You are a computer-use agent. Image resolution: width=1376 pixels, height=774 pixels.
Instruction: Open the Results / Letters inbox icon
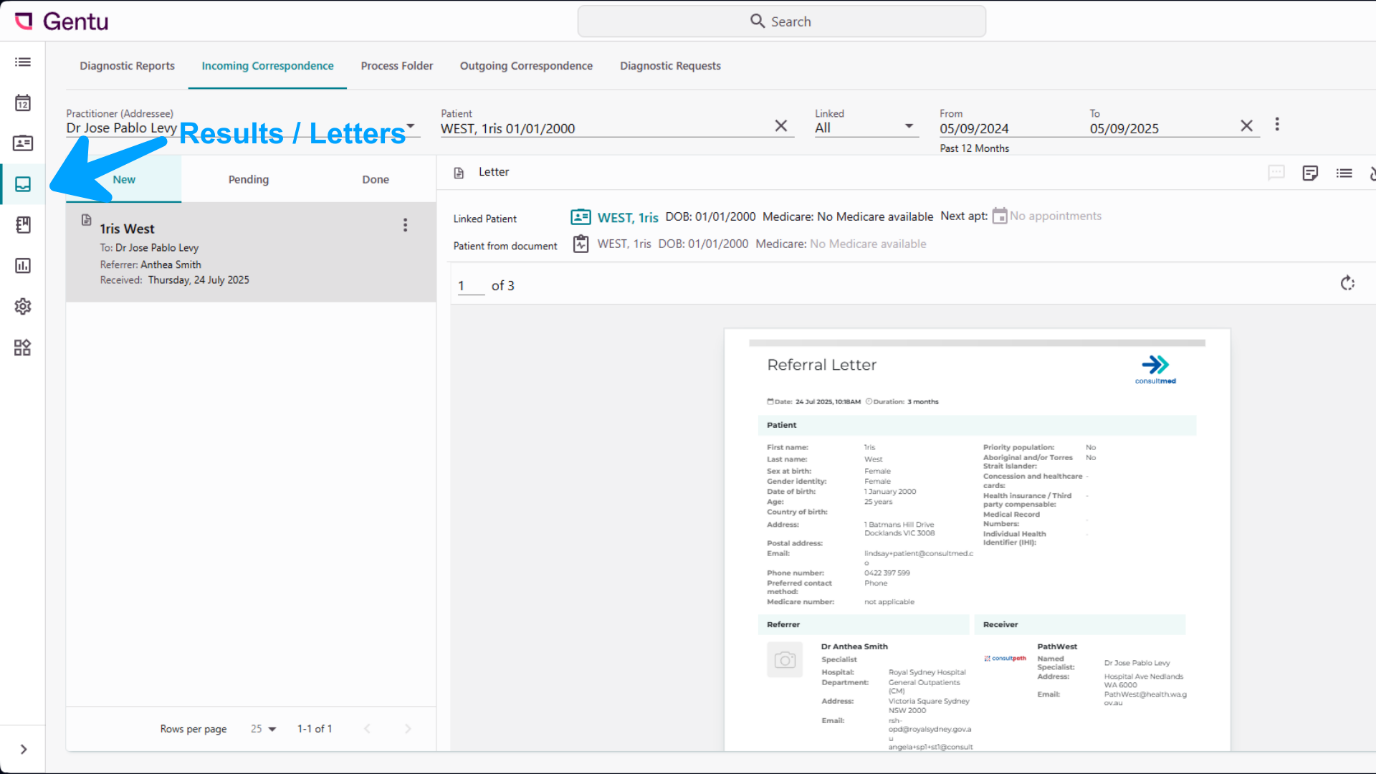click(x=22, y=185)
